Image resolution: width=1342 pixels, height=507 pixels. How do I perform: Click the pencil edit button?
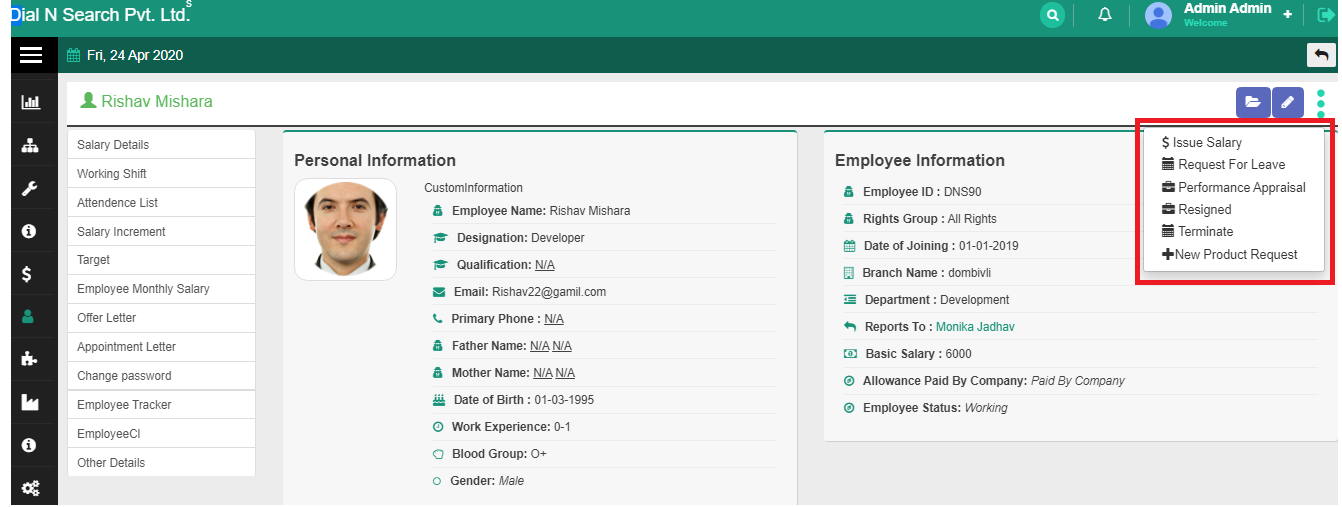pos(1288,102)
